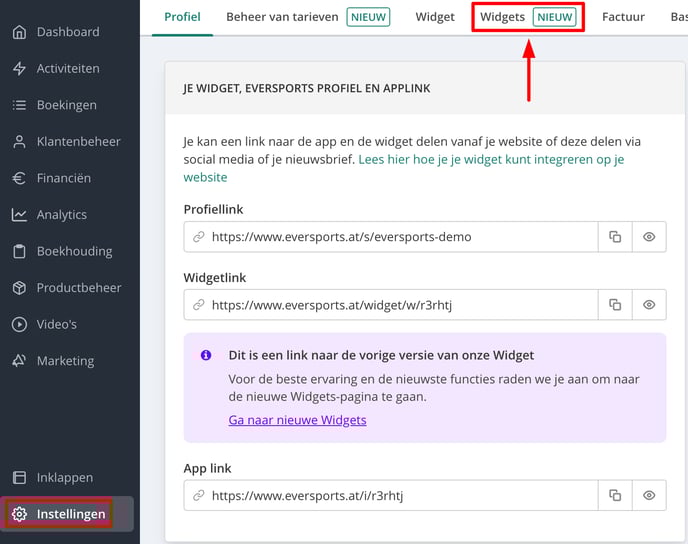The width and height of the screenshot is (688, 544).
Task: Open the Widget tab
Action: pyautogui.click(x=435, y=17)
